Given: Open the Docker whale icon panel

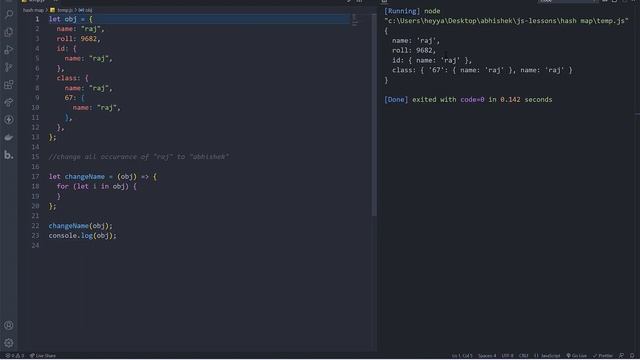Looking at the screenshot, I should click(x=9, y=138).
